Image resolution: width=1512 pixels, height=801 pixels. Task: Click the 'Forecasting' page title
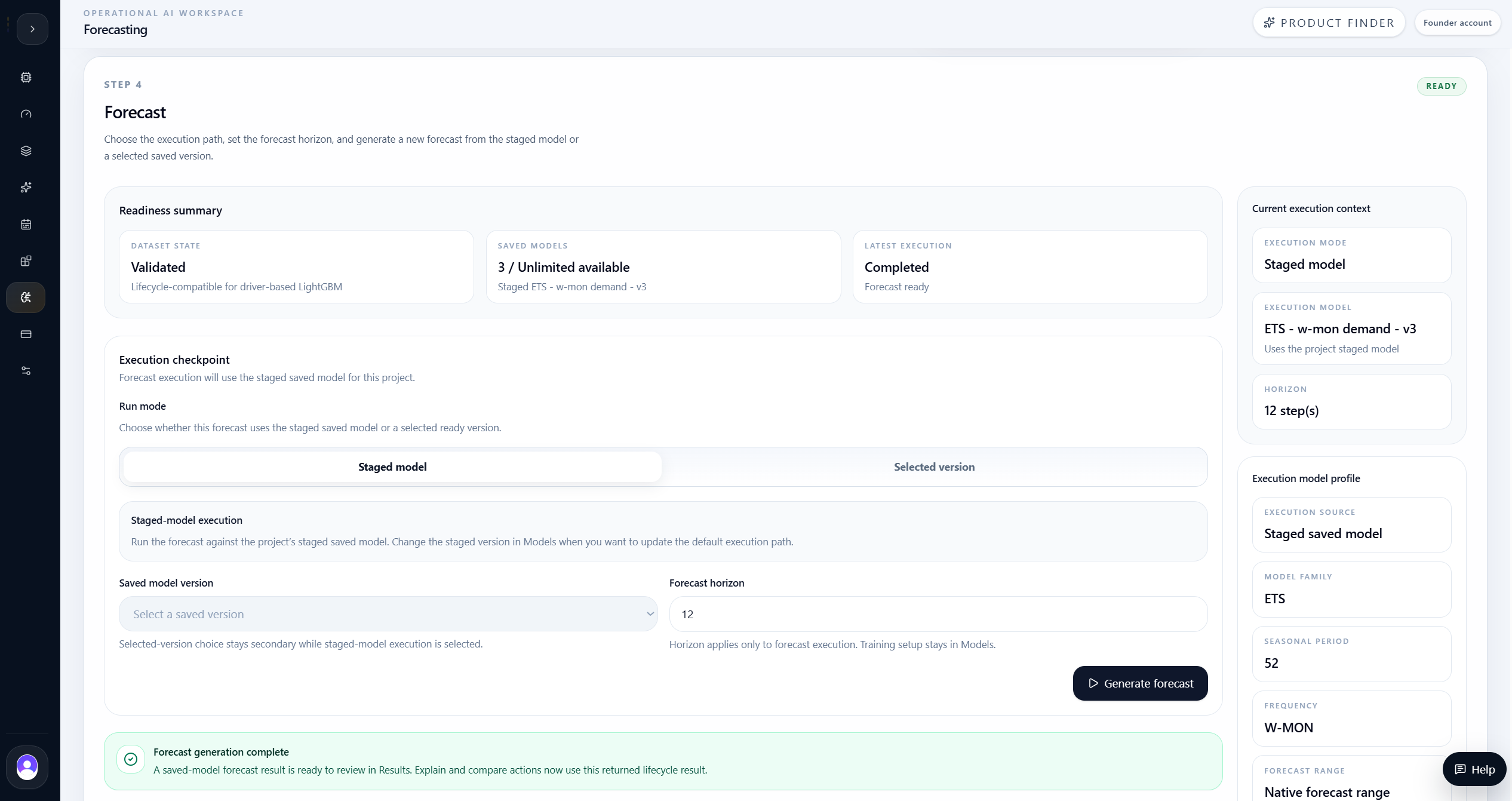(x=115, y=29)
